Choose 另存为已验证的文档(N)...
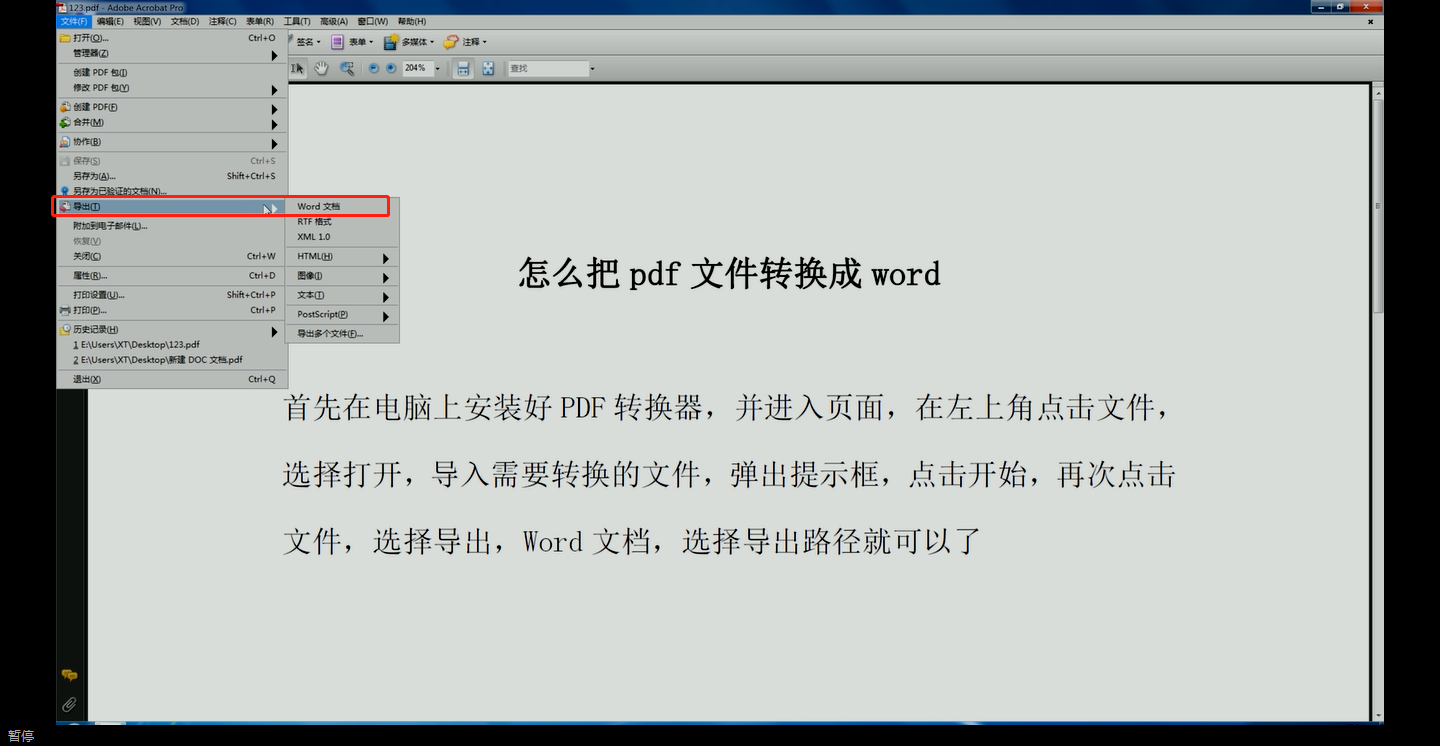 coord(172,191)
